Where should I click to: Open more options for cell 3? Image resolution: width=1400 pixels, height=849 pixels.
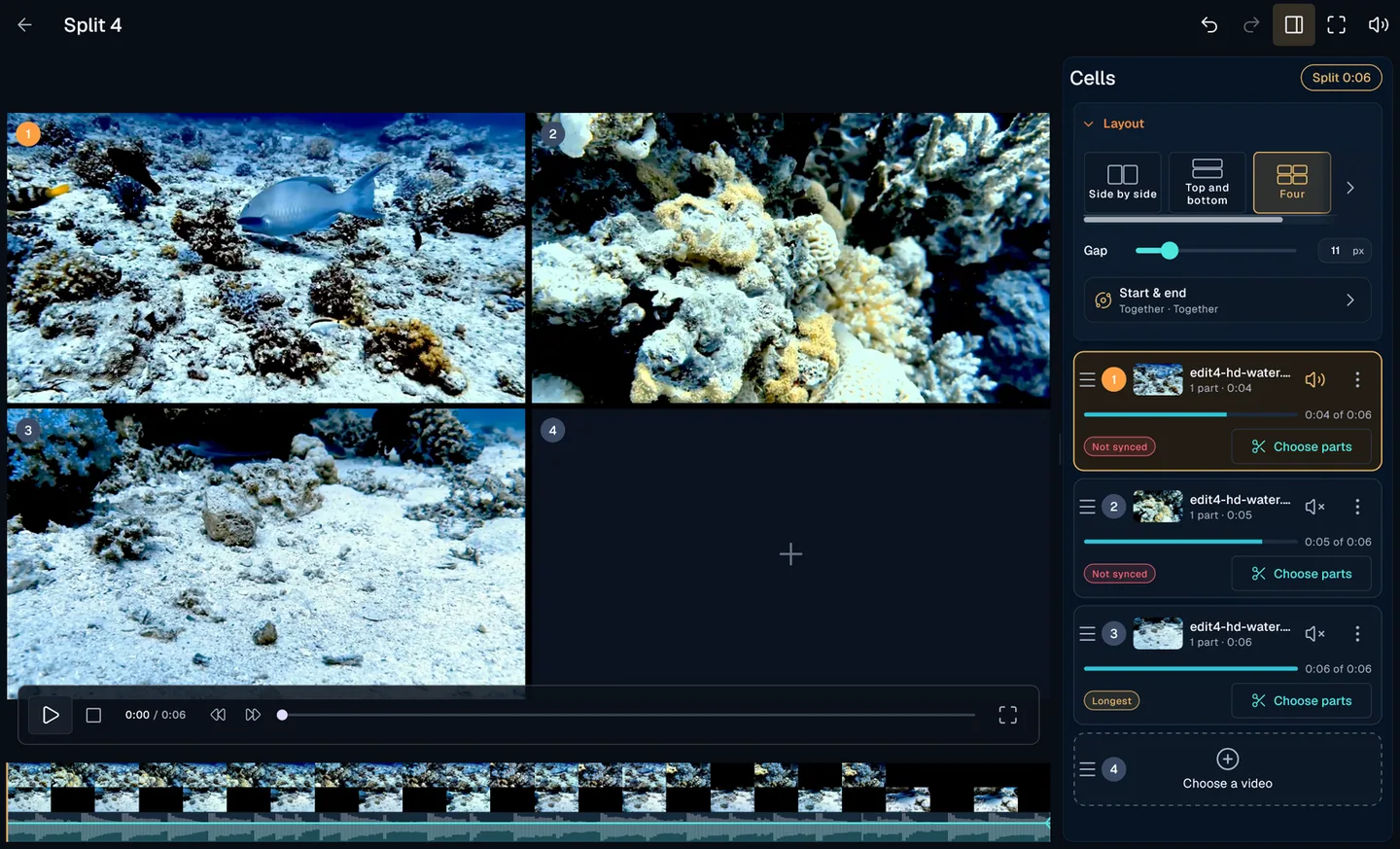[x=1357, y=634]
